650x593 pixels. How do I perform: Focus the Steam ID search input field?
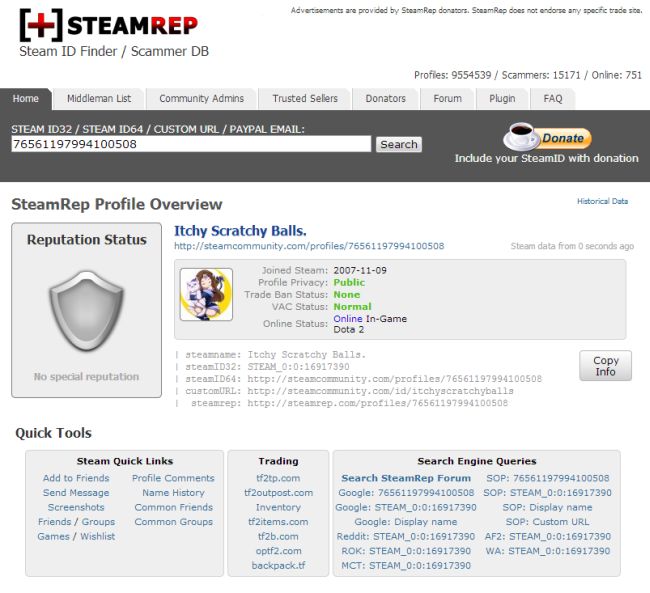click(x=191, y=144)
